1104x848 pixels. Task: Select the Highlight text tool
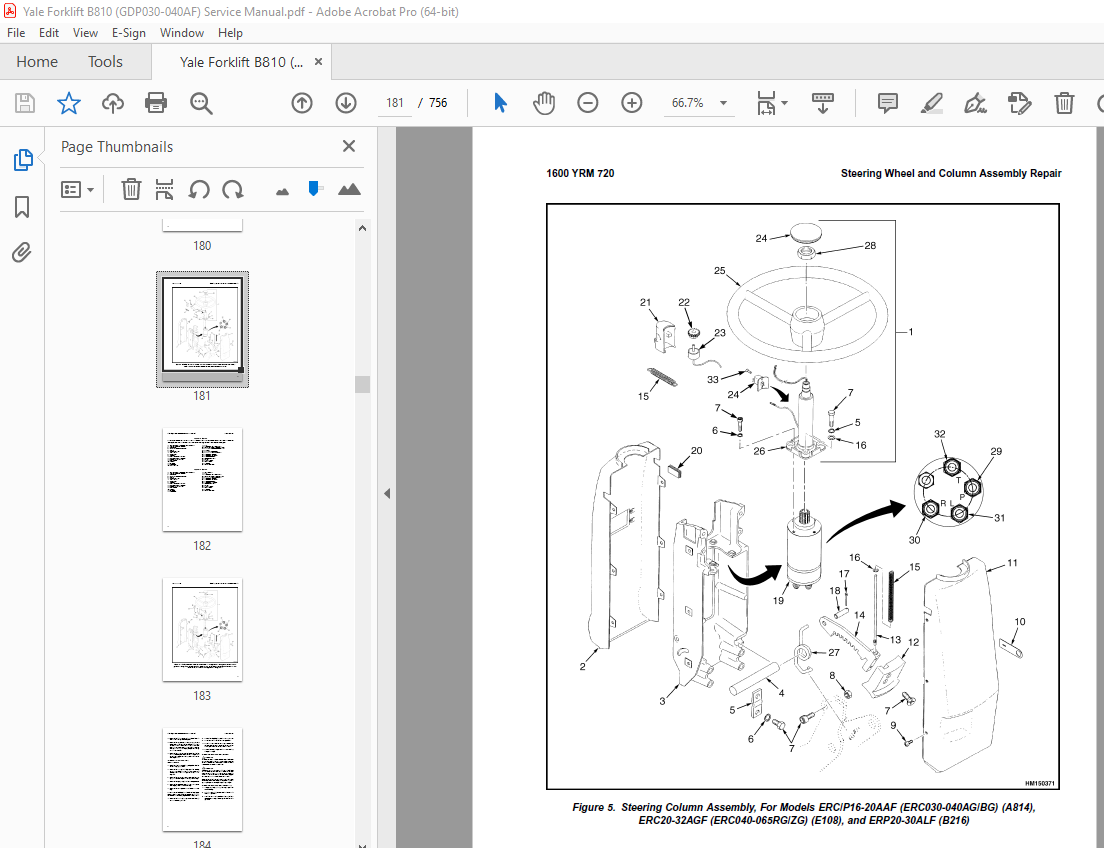point(932,103)
